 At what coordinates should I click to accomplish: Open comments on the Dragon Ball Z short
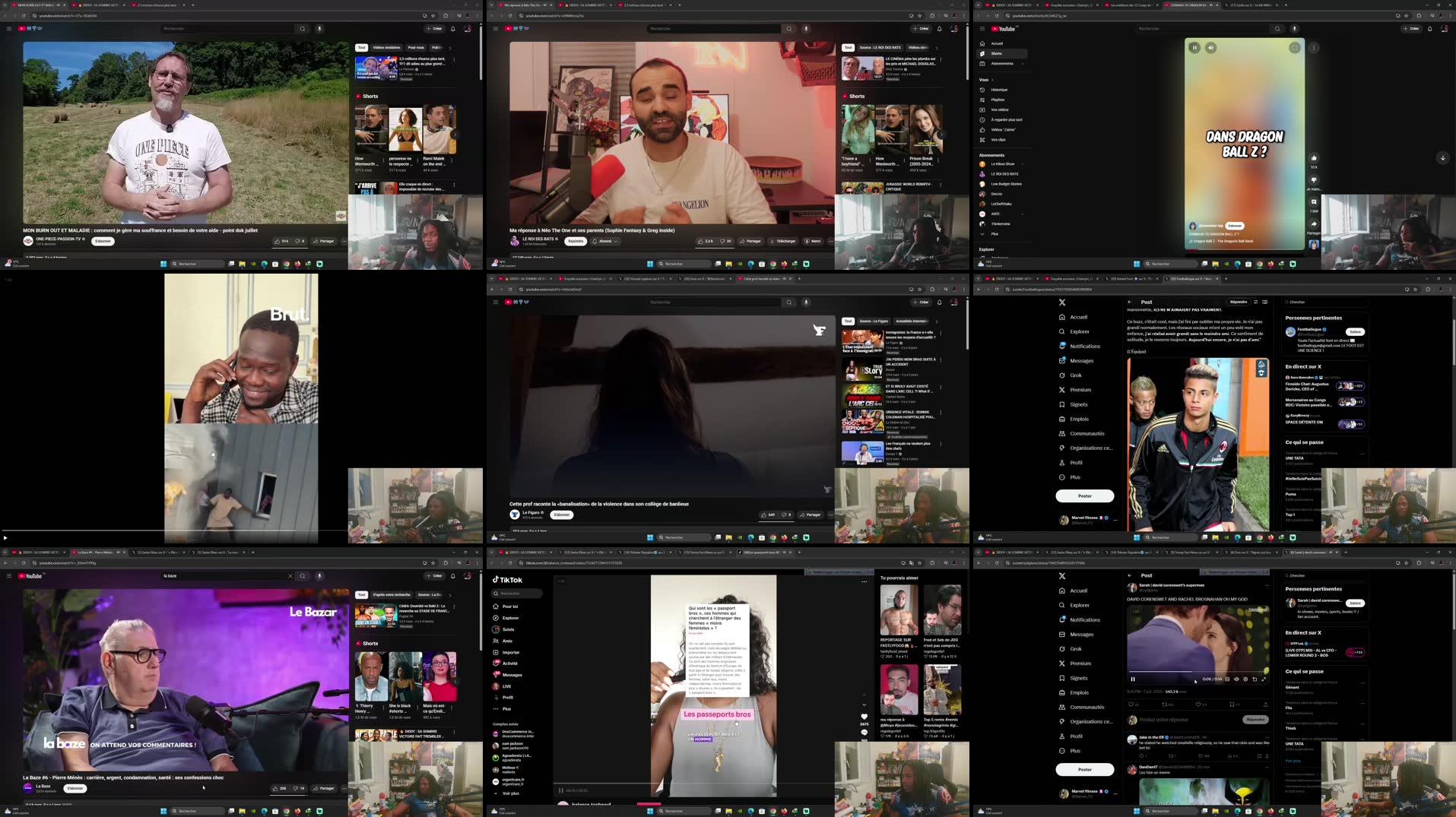click(1314, 202)
